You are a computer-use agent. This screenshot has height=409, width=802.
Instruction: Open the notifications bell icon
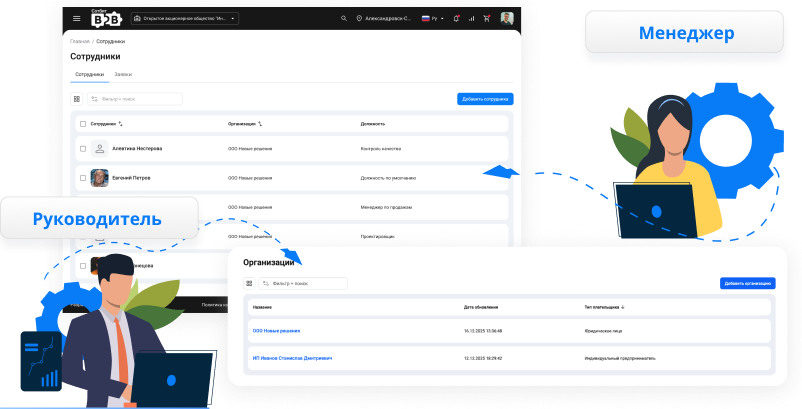[456, 18]
